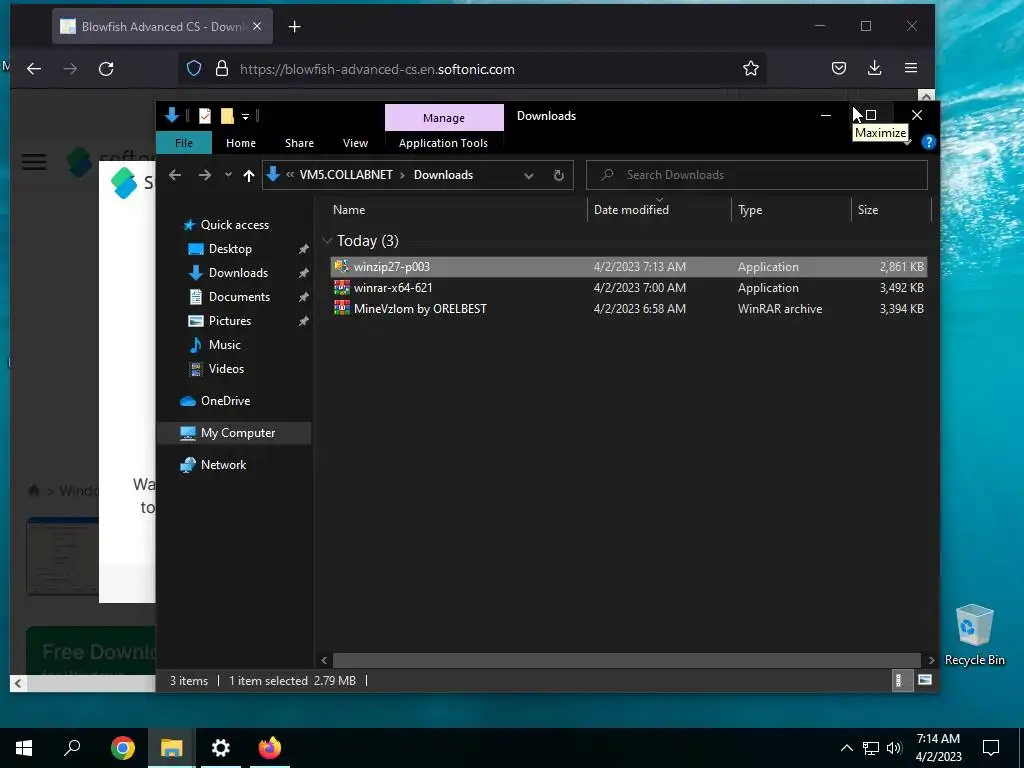Switch to Firefox on the taskbar
The image size is (1024, 768).
270,748
